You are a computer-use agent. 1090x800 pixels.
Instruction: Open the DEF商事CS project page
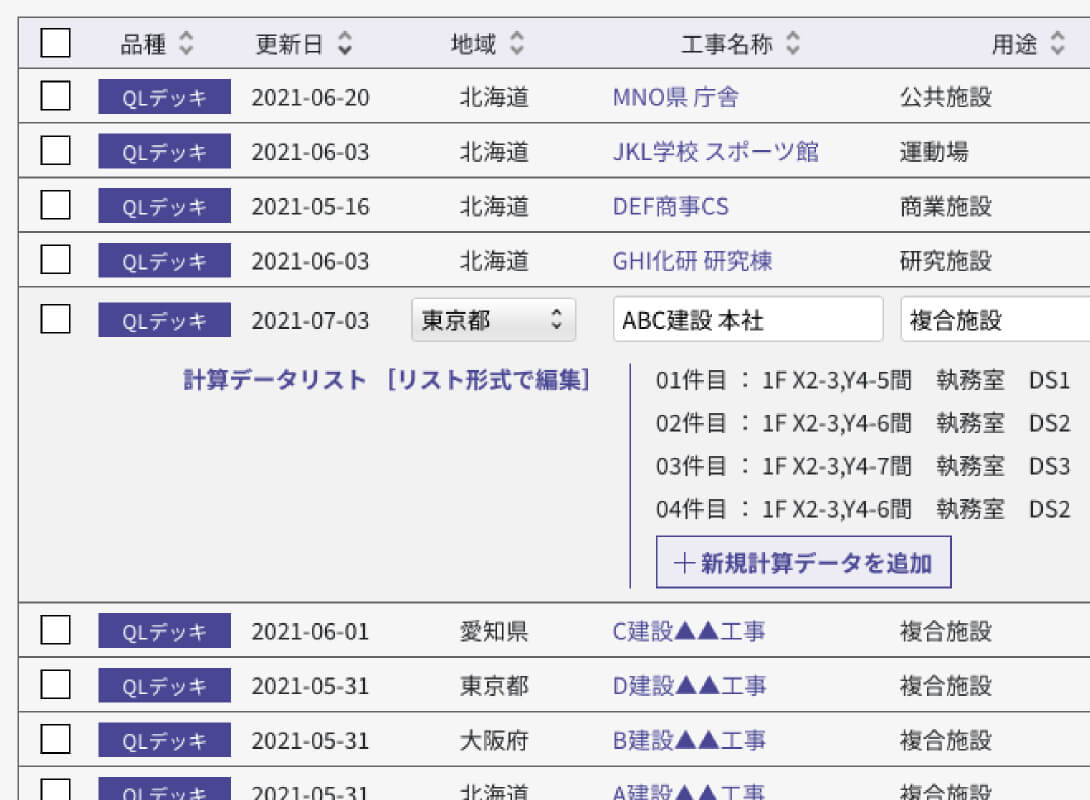pyautogui.click(x=671, y=207)
